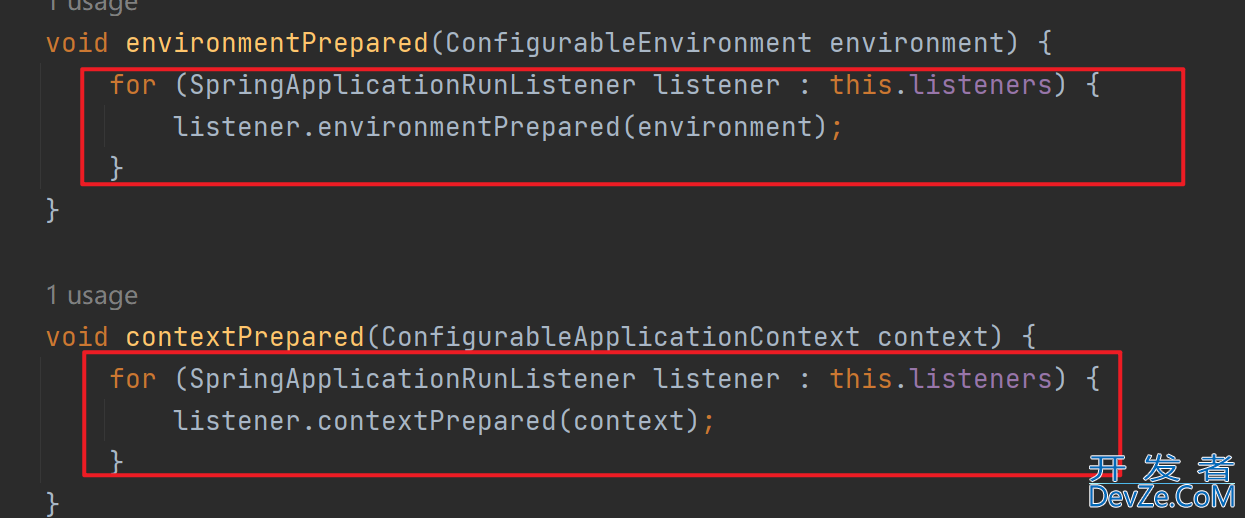The height and width of the screenshot is (518, 1245).
Task: Select the ConfigurableEnvironment parameter type
Action: coord(629,43)
